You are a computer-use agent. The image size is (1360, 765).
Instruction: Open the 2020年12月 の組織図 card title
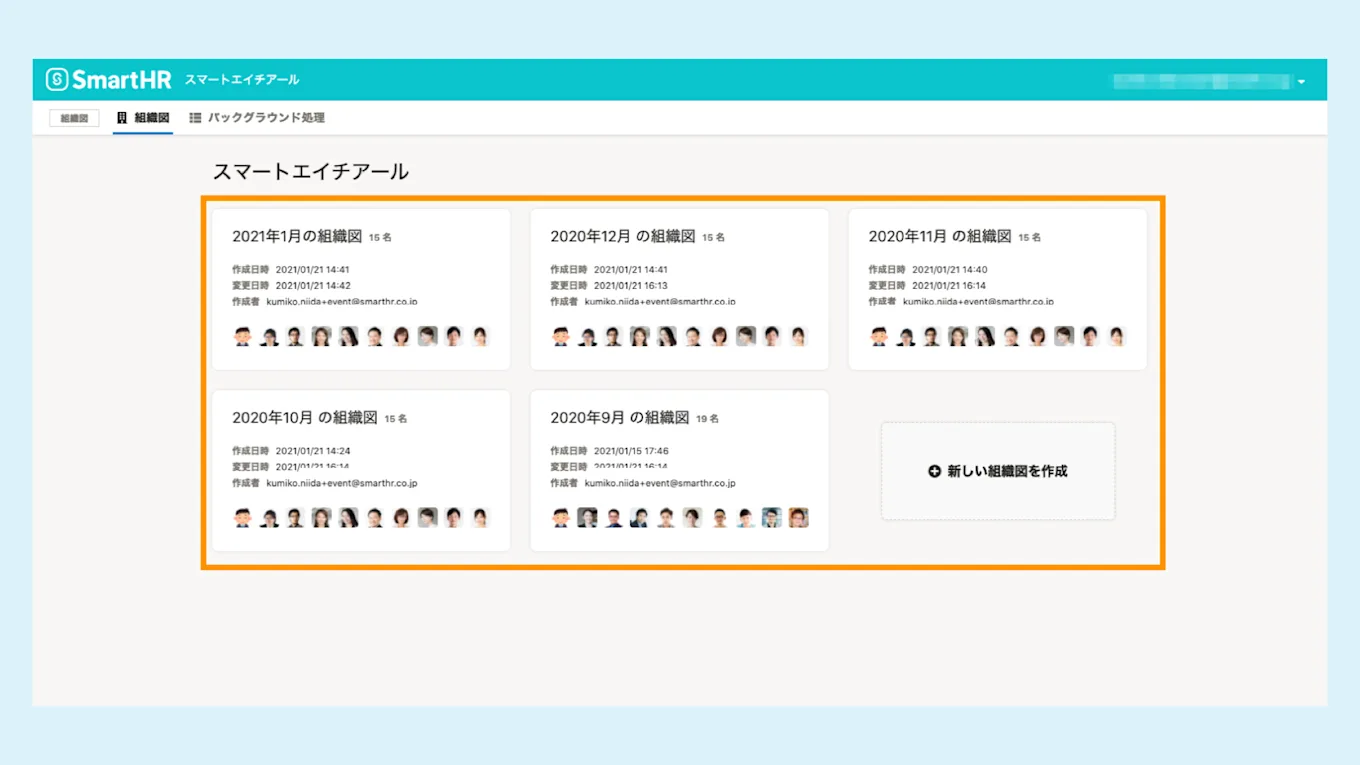(x=622, y=237)
